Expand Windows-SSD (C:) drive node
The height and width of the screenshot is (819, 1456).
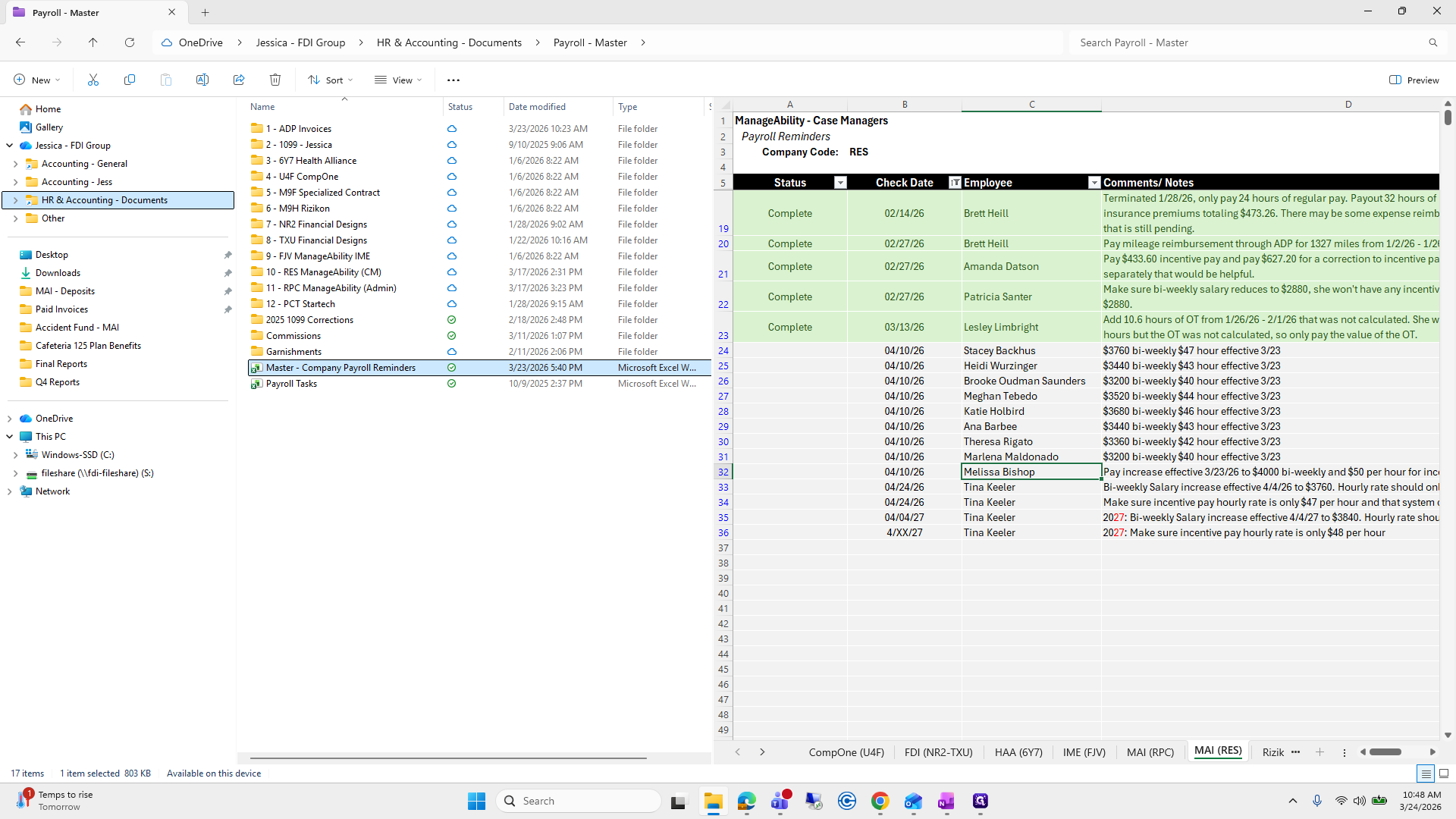point(16,455)
